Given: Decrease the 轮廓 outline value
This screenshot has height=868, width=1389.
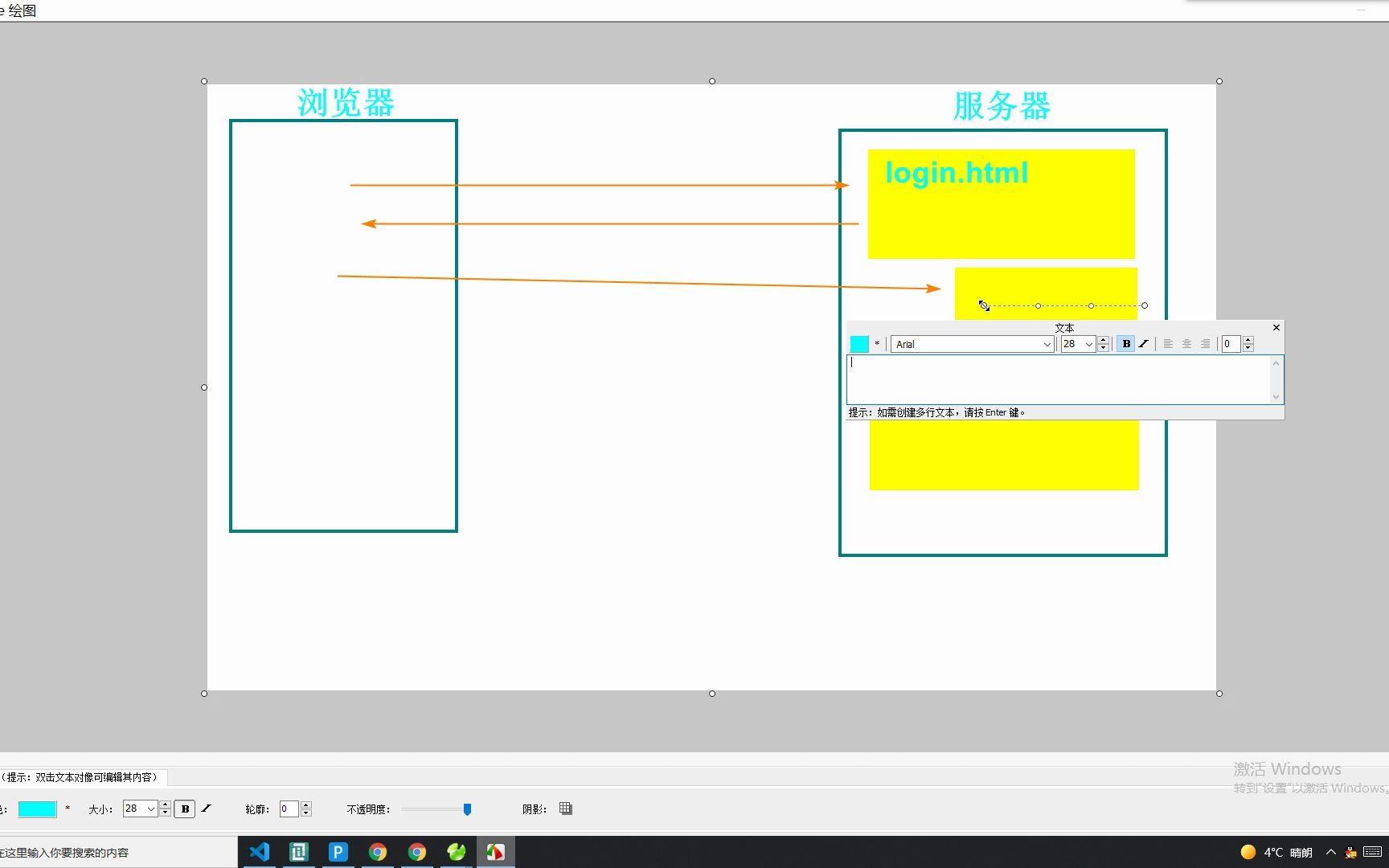Looking at the screenshot, I should click(305, 813).
